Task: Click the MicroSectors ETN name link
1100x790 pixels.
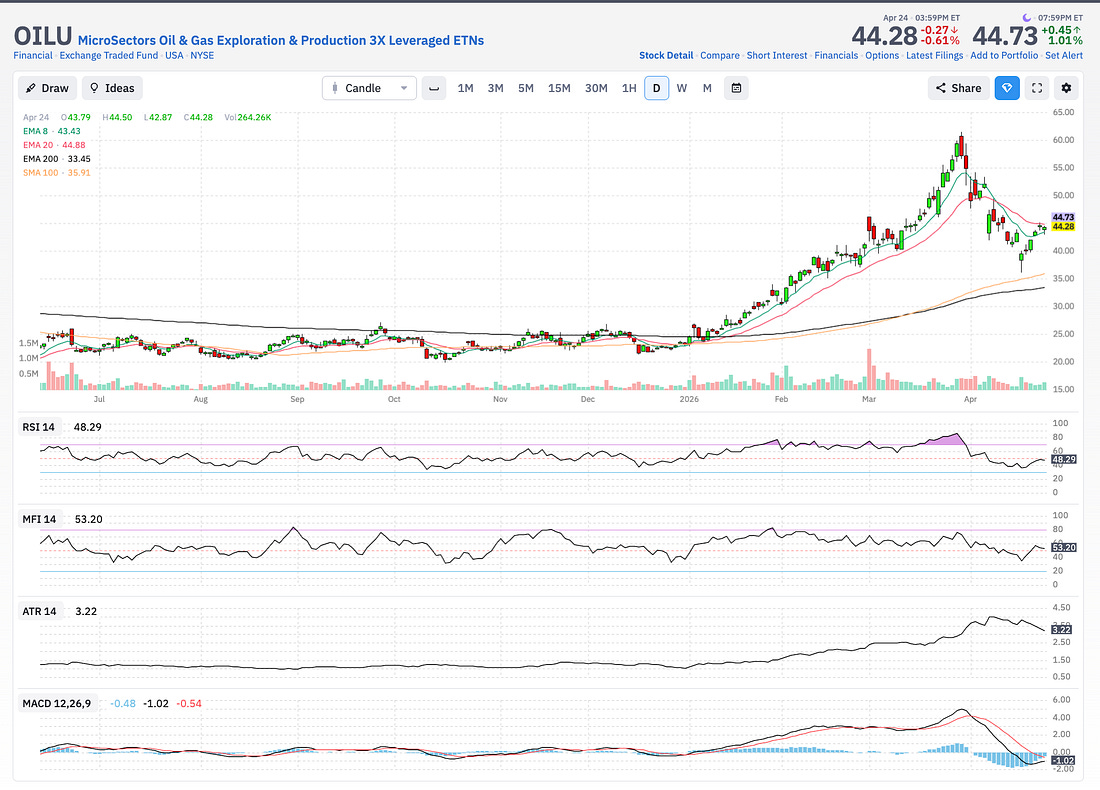Action: (x=281, y=41)
